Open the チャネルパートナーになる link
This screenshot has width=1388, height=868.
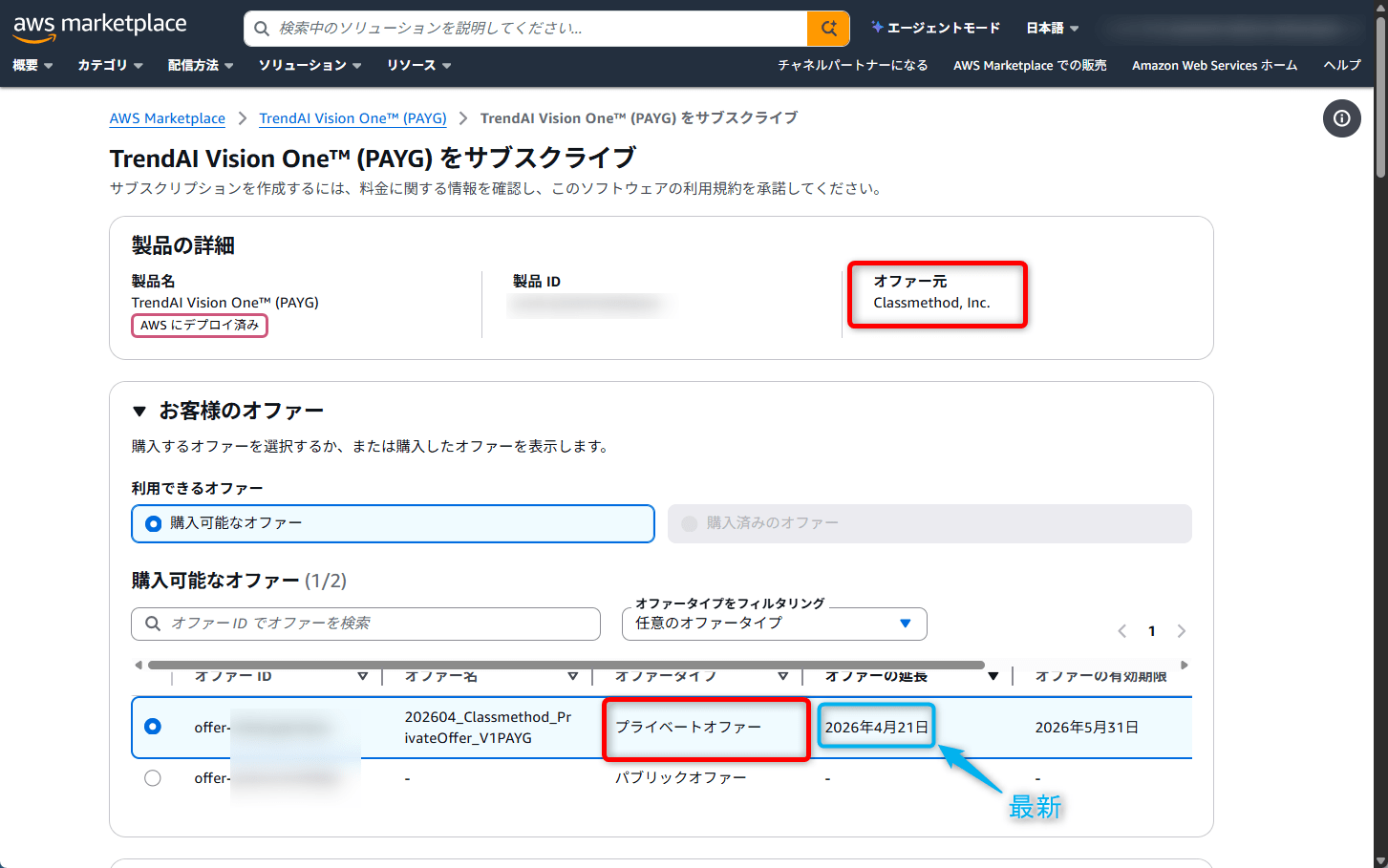pos(853,65)
